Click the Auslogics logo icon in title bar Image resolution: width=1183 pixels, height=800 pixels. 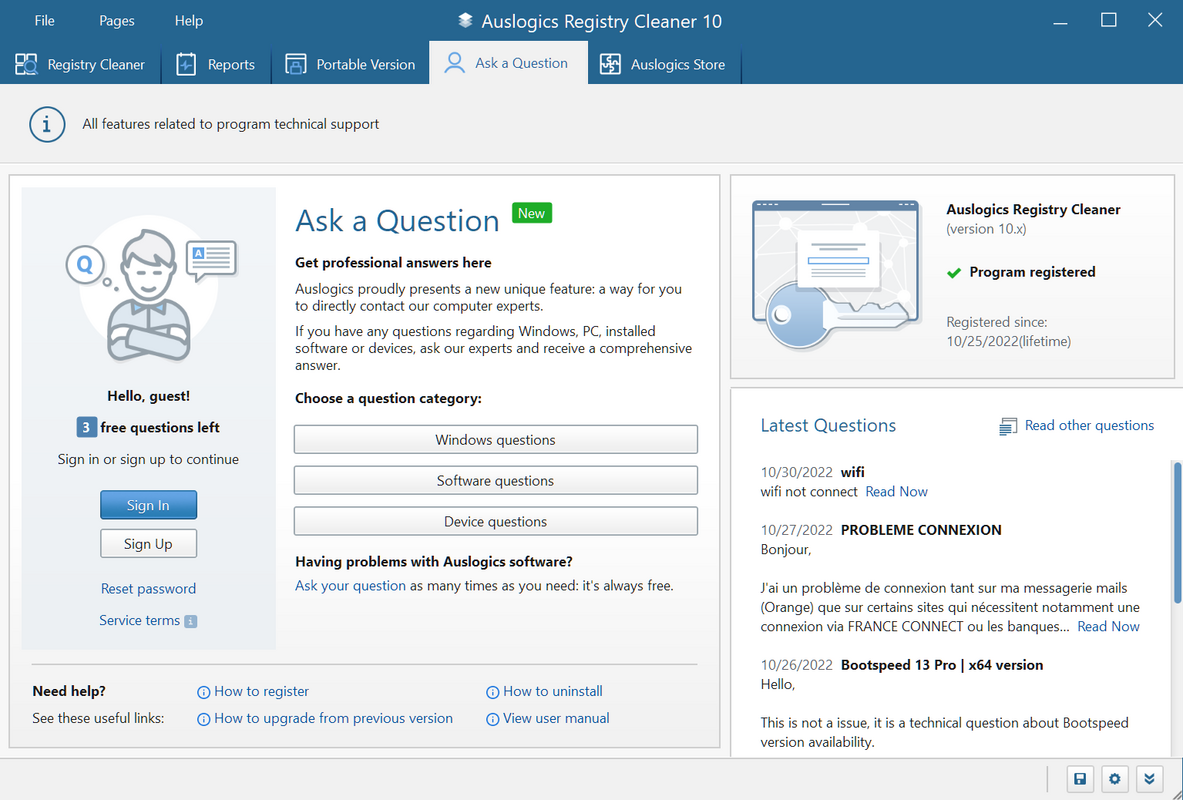(x=466, y=21)
